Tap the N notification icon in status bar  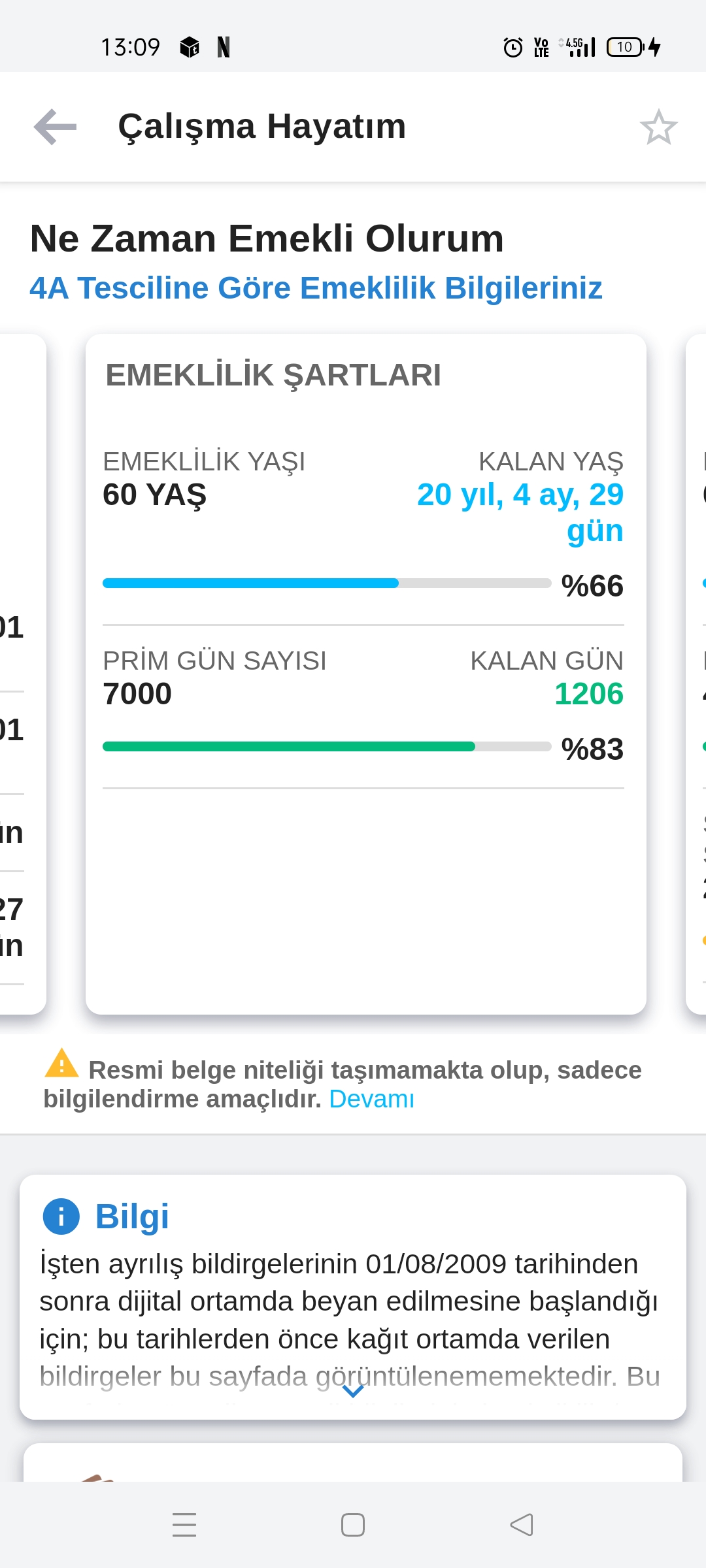pos(224,47)
